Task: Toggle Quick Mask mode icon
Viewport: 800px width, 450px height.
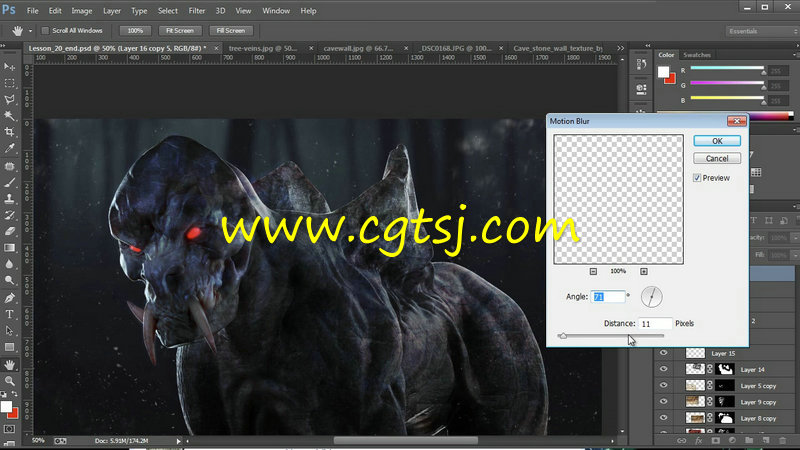Action: pos(9,429)
